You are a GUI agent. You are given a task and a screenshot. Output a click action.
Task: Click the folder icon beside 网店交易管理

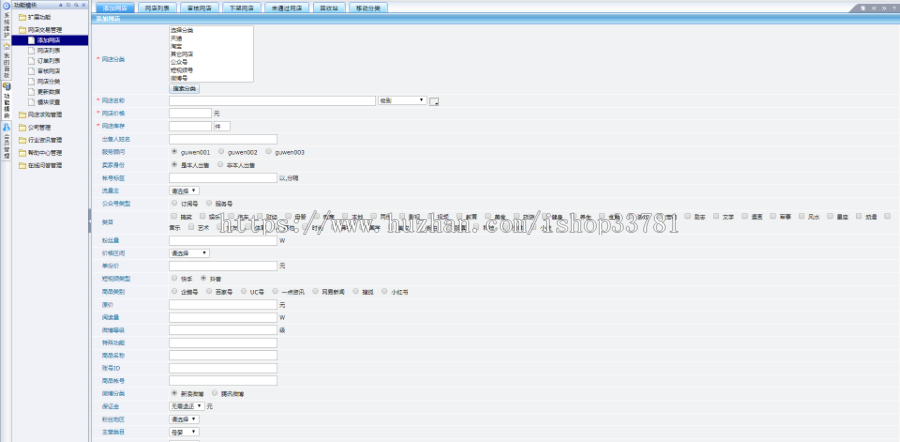coord(22,30)
